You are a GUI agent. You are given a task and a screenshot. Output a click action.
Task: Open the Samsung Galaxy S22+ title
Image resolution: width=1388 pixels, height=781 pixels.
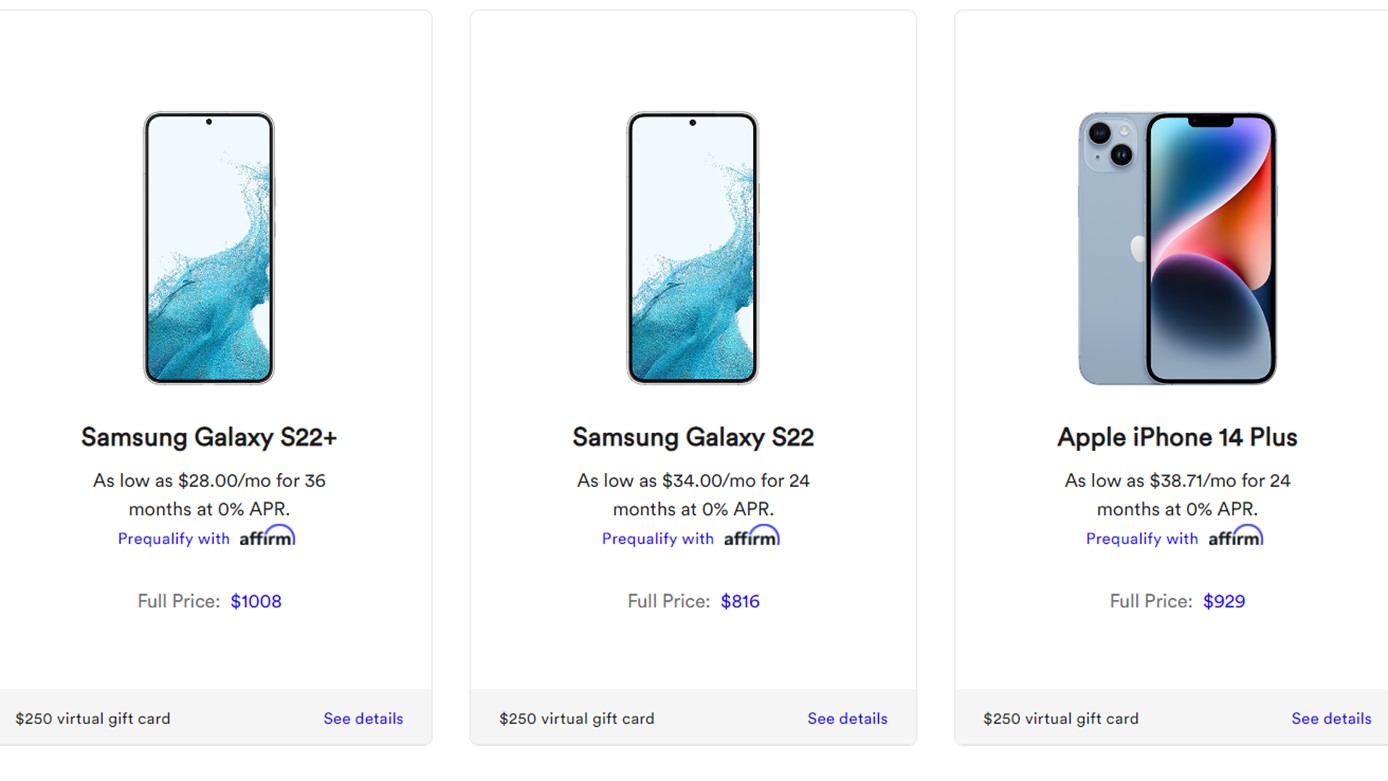tap(209, 437)
